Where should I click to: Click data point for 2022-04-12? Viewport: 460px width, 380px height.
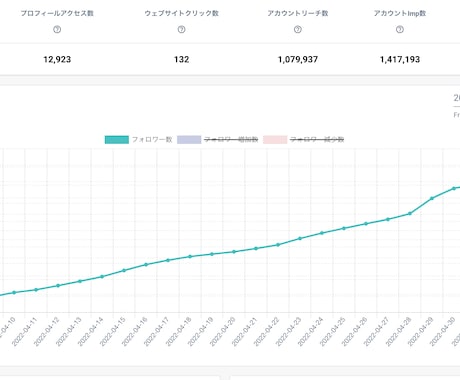pyautogui.click(x=58, y=285)
